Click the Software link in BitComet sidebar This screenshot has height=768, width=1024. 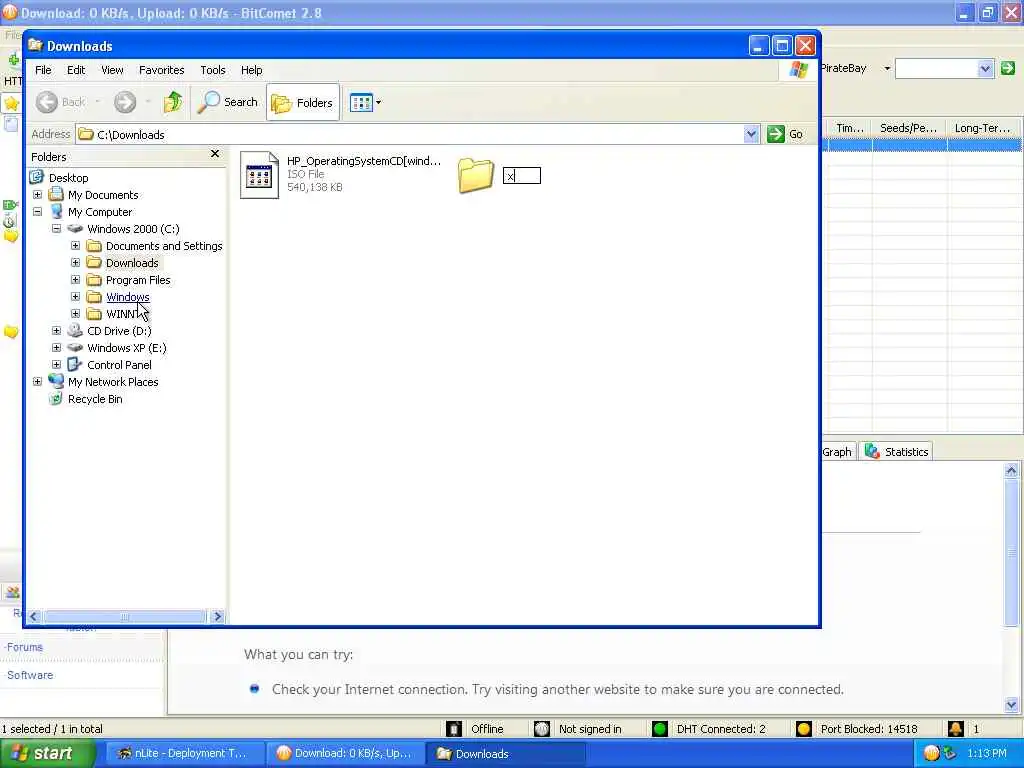pos(29,675)
